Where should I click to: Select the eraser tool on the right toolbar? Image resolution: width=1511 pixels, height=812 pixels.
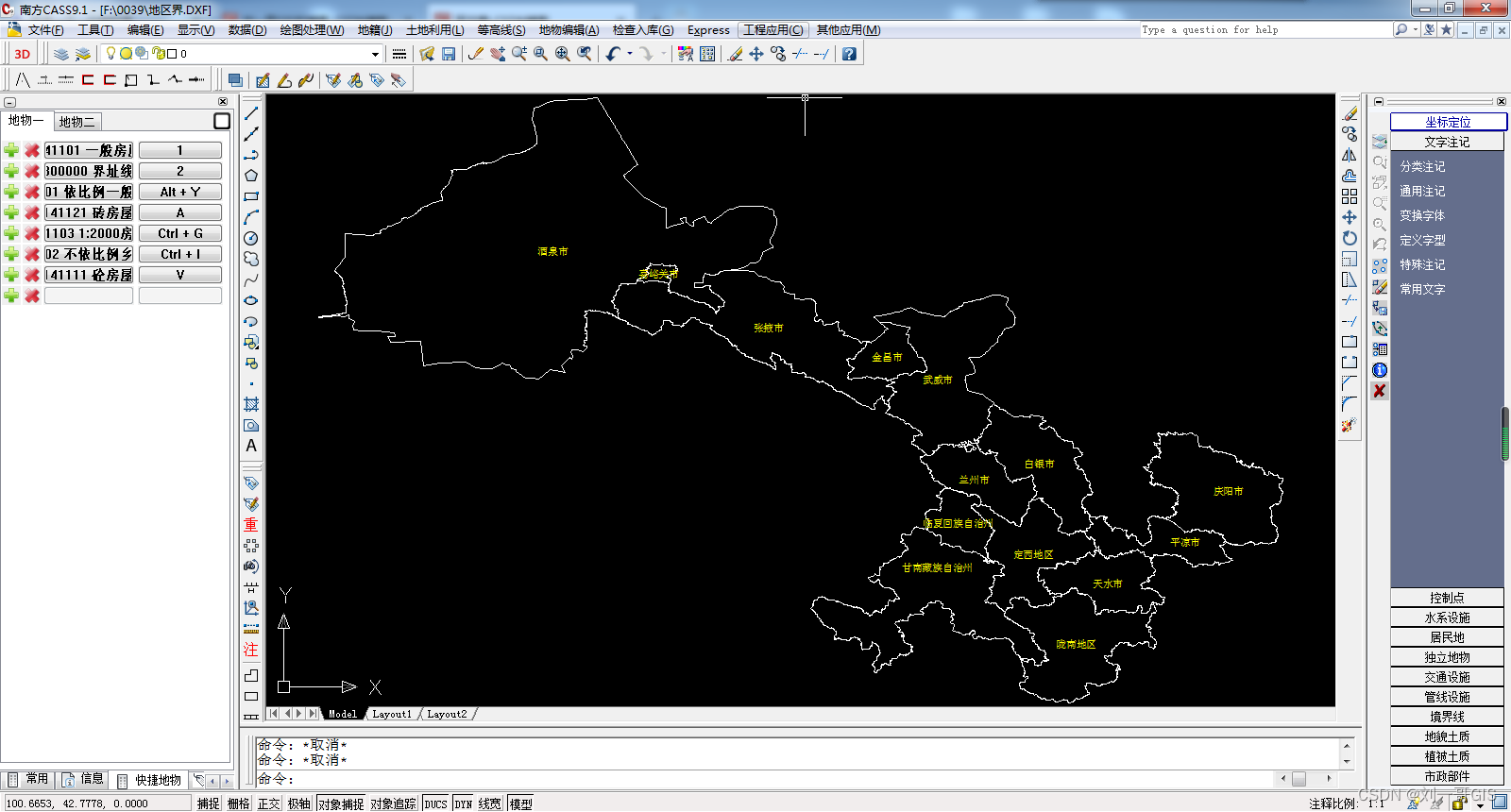tap(1350, 113)
